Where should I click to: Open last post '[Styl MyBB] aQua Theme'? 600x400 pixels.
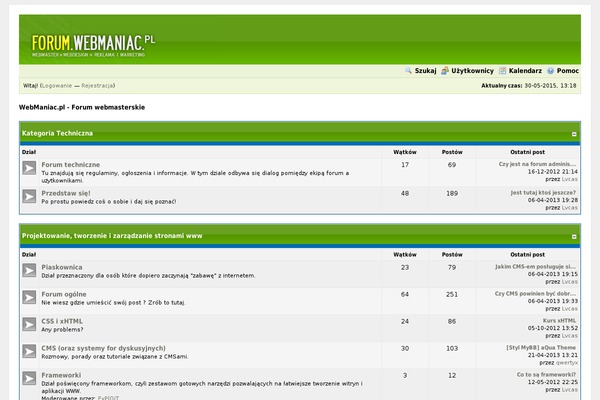coord(541,348)
